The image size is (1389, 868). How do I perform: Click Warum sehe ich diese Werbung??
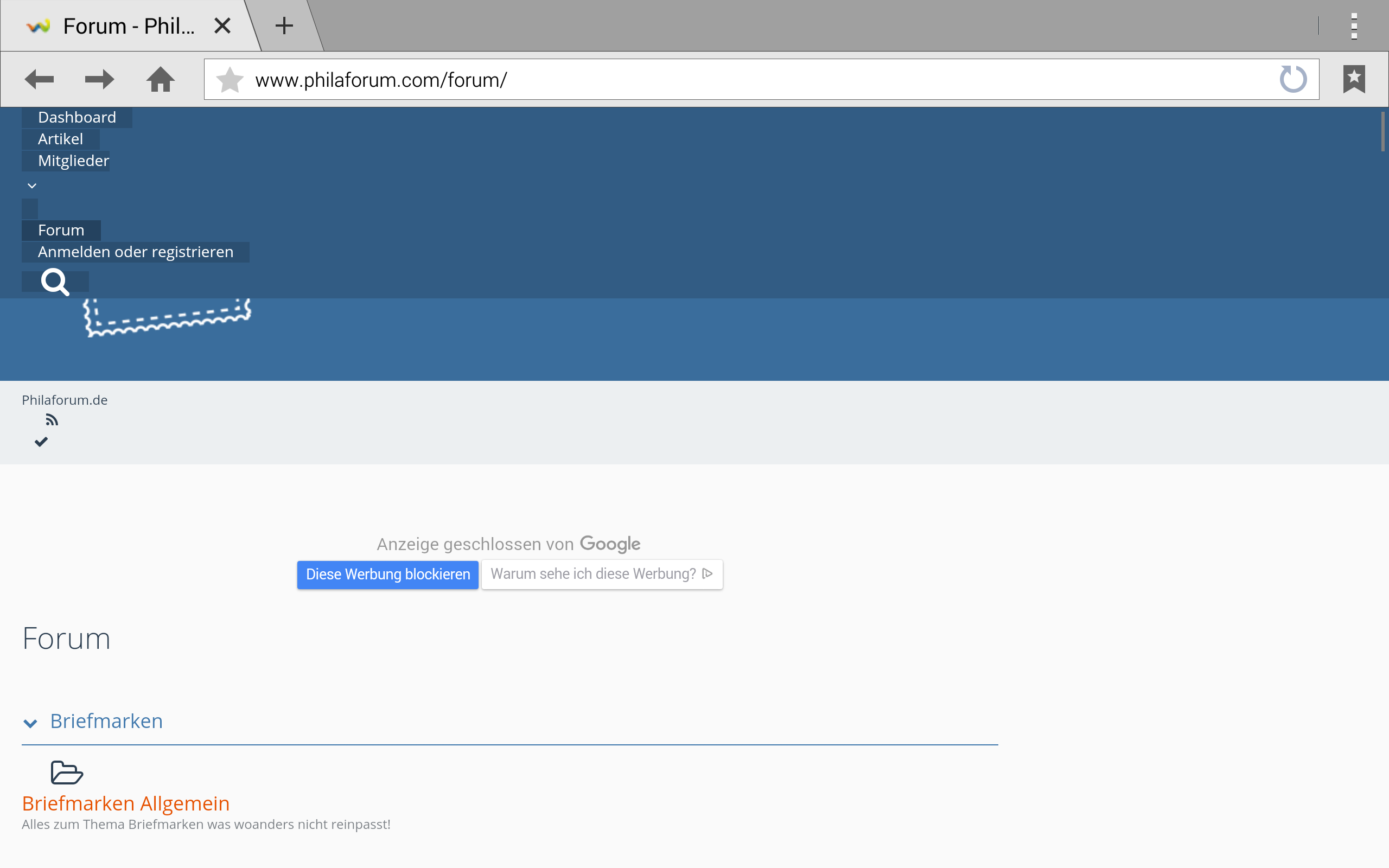click(601, 574)
